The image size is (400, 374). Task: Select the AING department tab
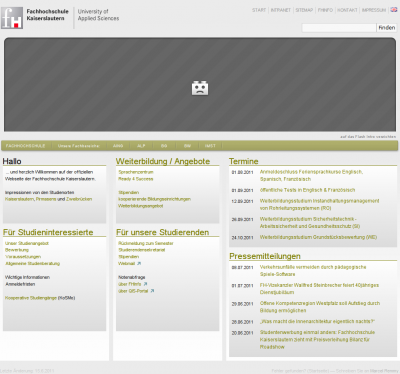pos(118,146)
